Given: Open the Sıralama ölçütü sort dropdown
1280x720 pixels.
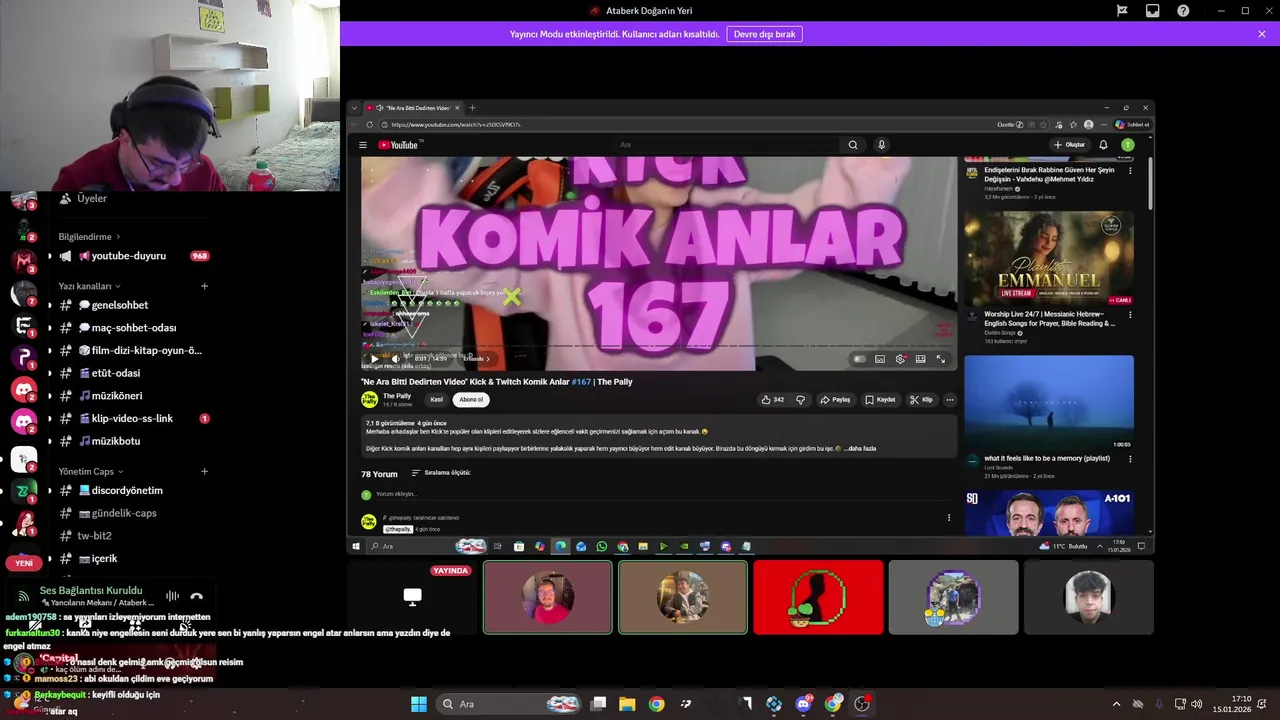Looking at the screenshot, I should click(440, 473).
